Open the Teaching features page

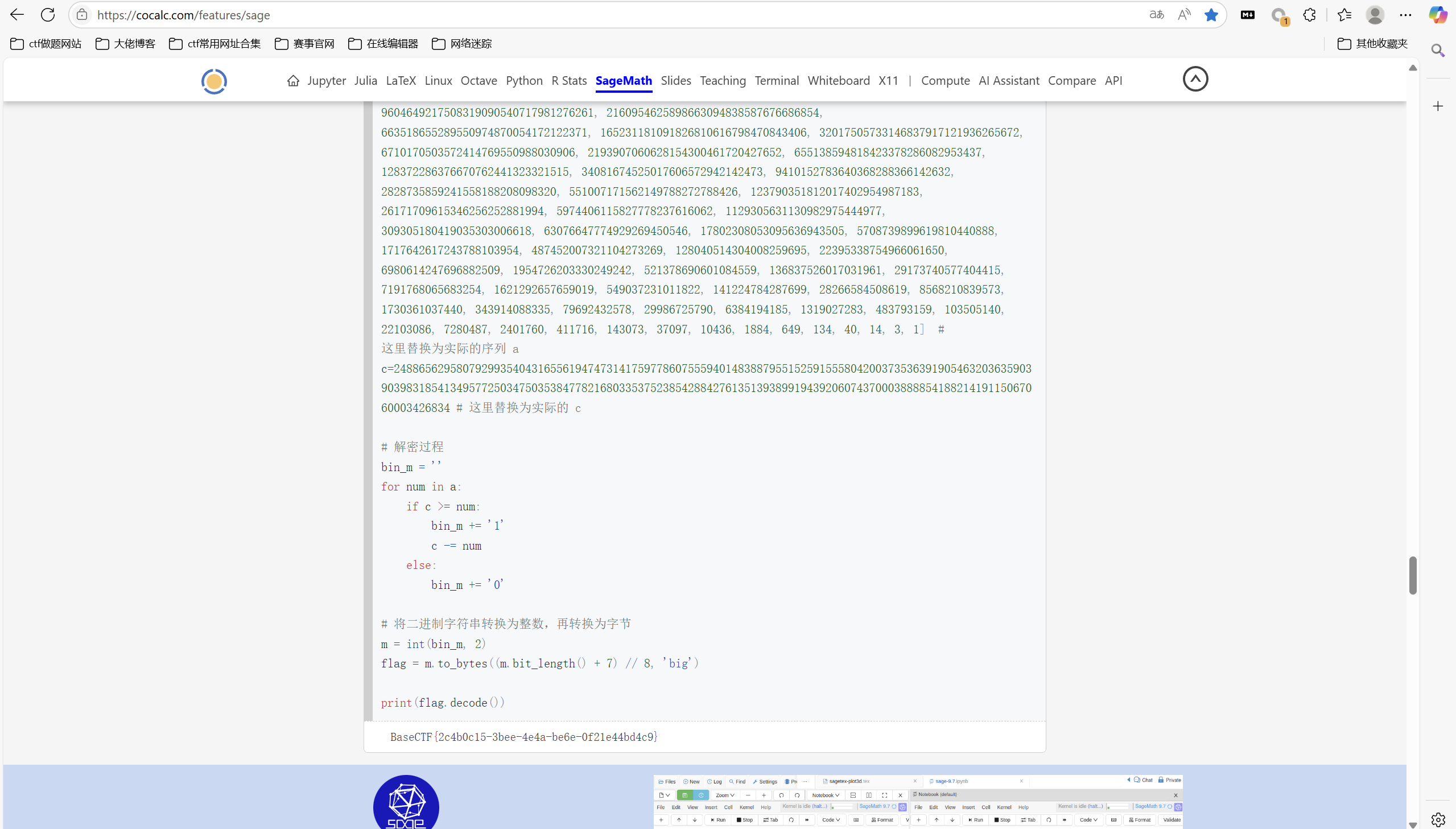(x=723, y=81)
